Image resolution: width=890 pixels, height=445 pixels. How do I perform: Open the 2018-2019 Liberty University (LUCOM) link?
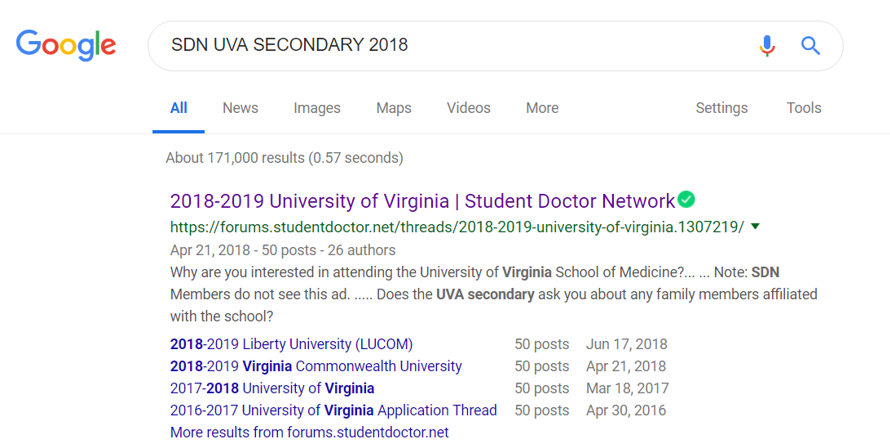(x=291, y=344)
